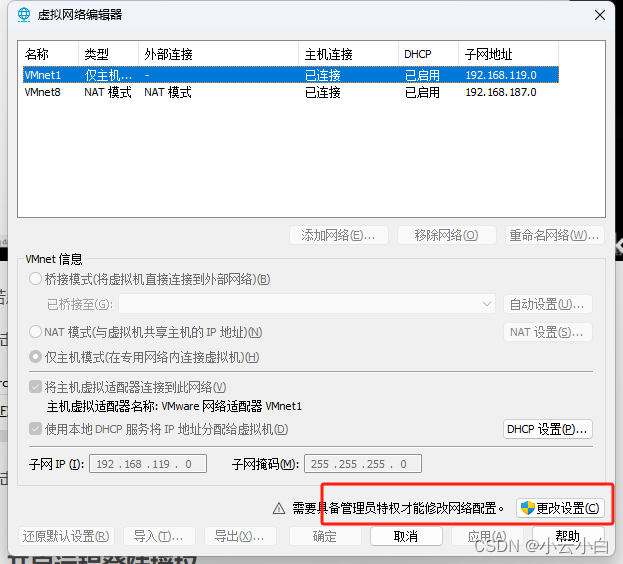Click the 子网 IP input field
The image size is (623, 564).
(148, 464)
